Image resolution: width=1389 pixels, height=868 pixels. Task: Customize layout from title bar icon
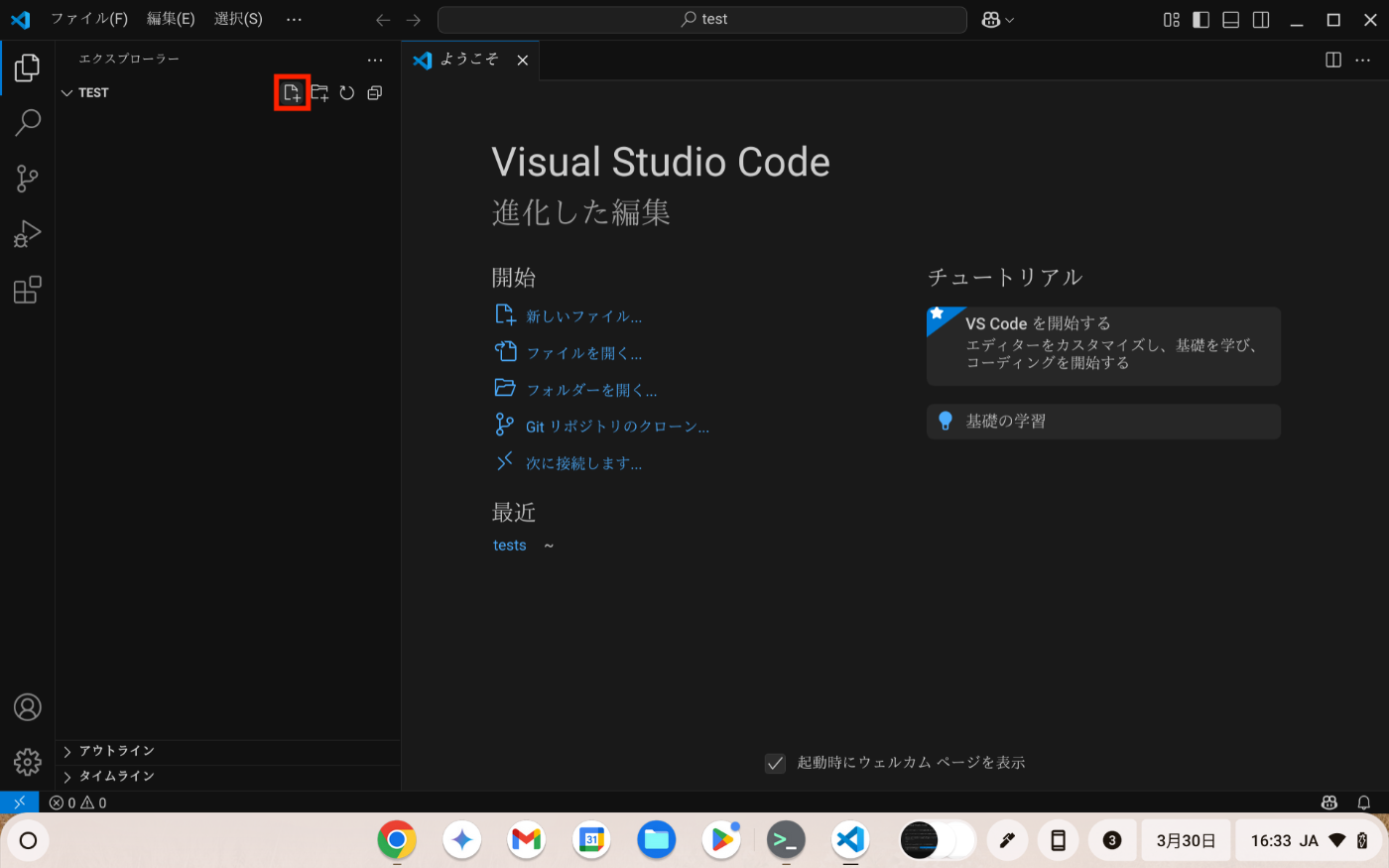(1172, 20)
